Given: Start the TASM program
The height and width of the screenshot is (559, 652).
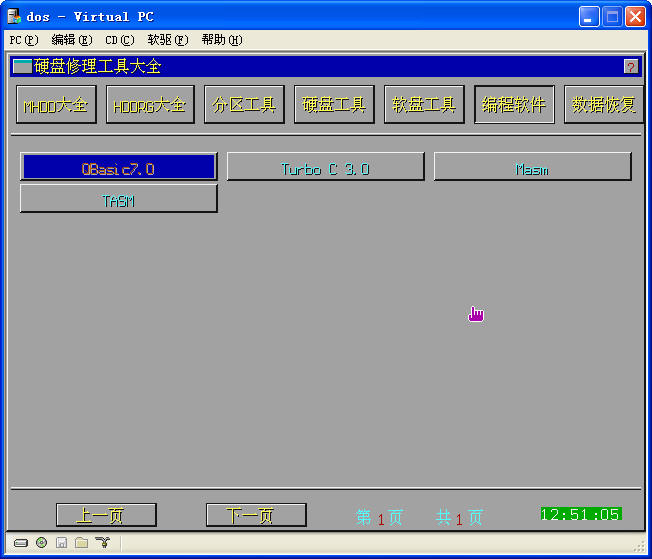Looking at the screenshot, I should pyautogui.click(x=119, y=198).
